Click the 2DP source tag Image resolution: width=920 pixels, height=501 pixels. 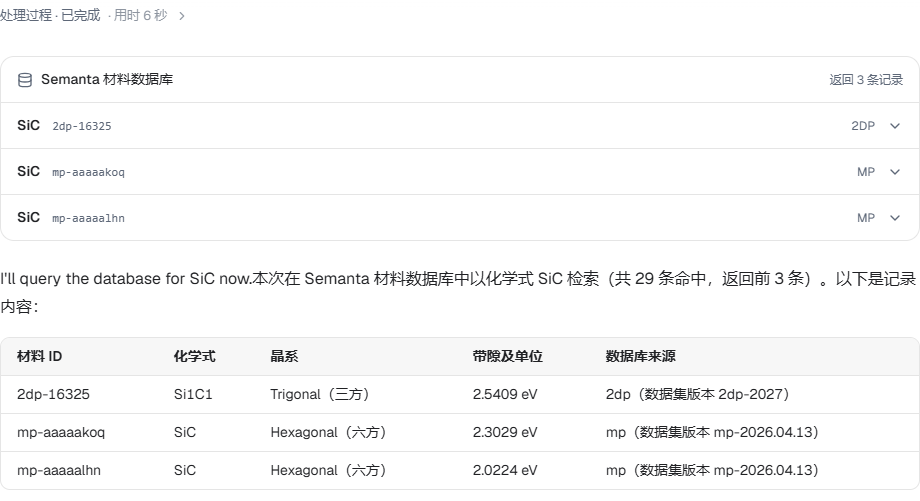[x=863, y=126]
